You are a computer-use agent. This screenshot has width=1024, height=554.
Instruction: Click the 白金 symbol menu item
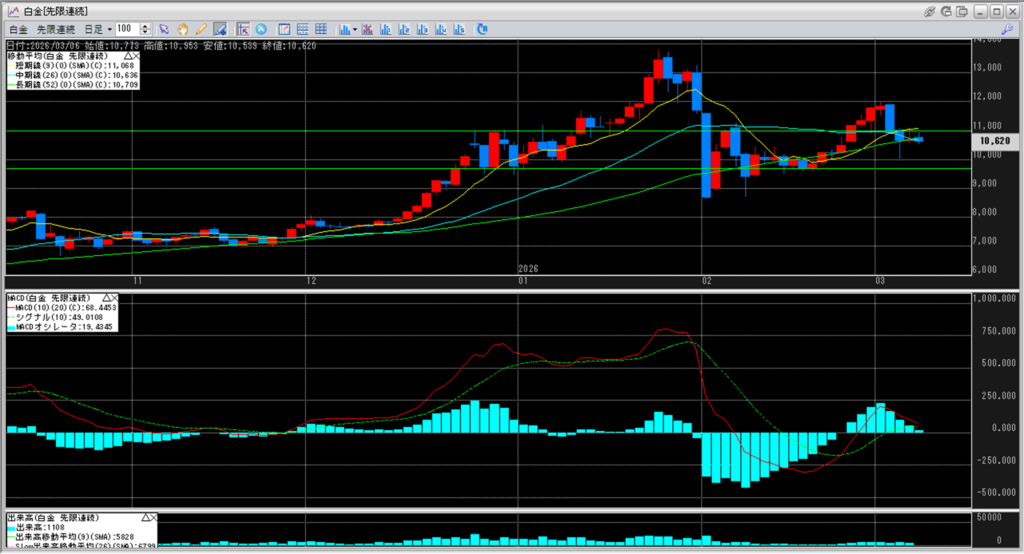(17, 30)
